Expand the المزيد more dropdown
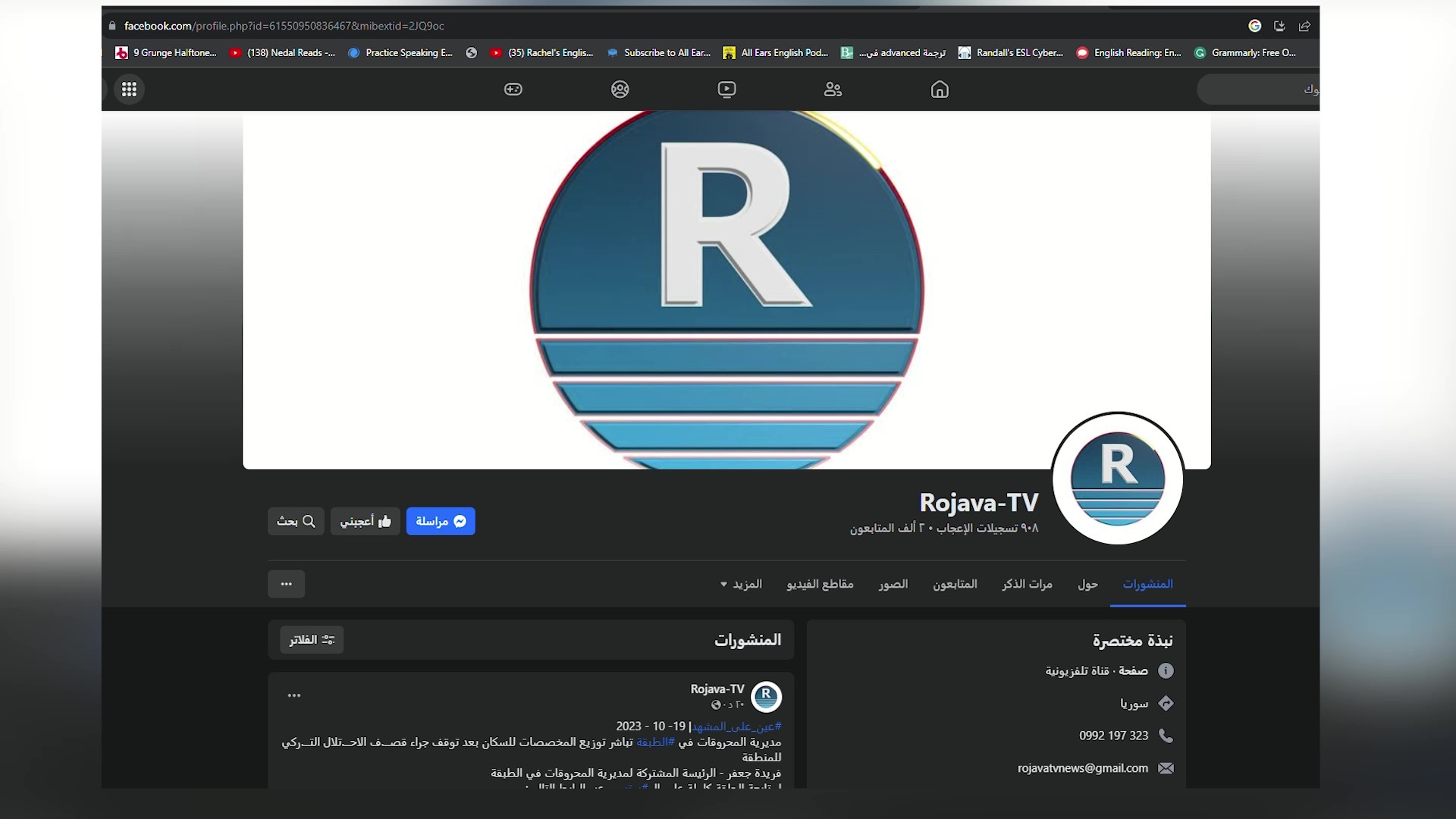Viewport: 1456px width, 819px height. (x=741, y=584)
